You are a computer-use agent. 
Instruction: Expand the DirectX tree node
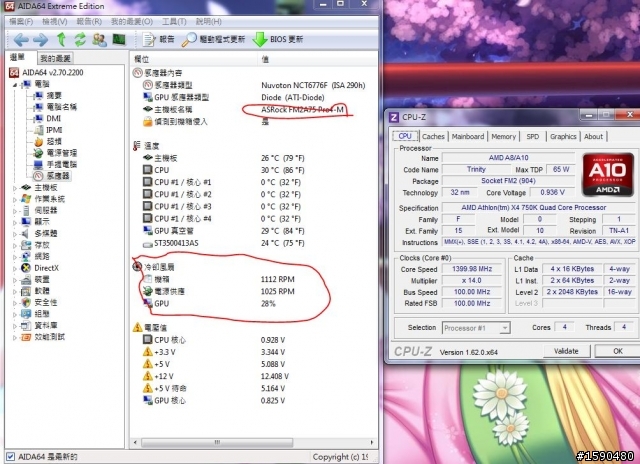(15, 268)
